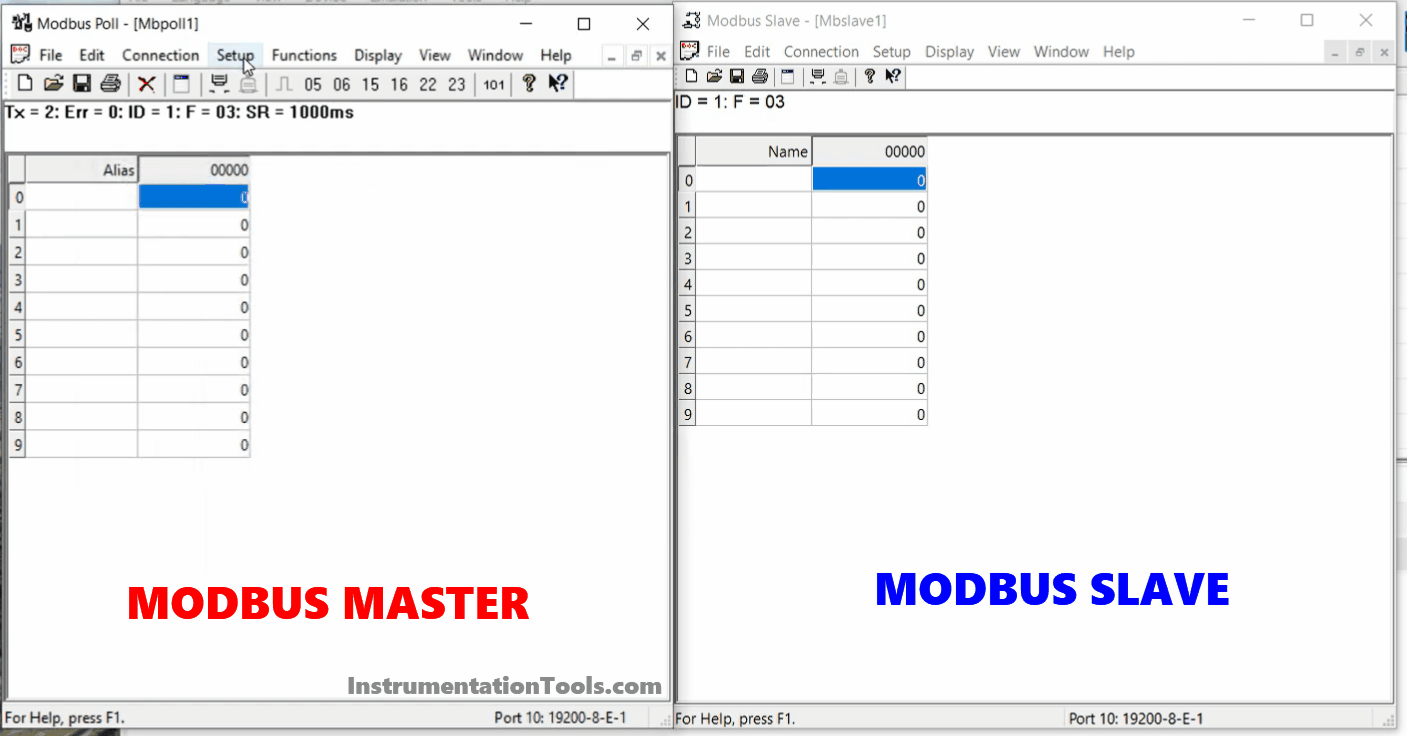The height and width of the screenshot is (736, 1407).
Task: Open the Connection menu in Modbus Poll
Action: pos(161,55)
